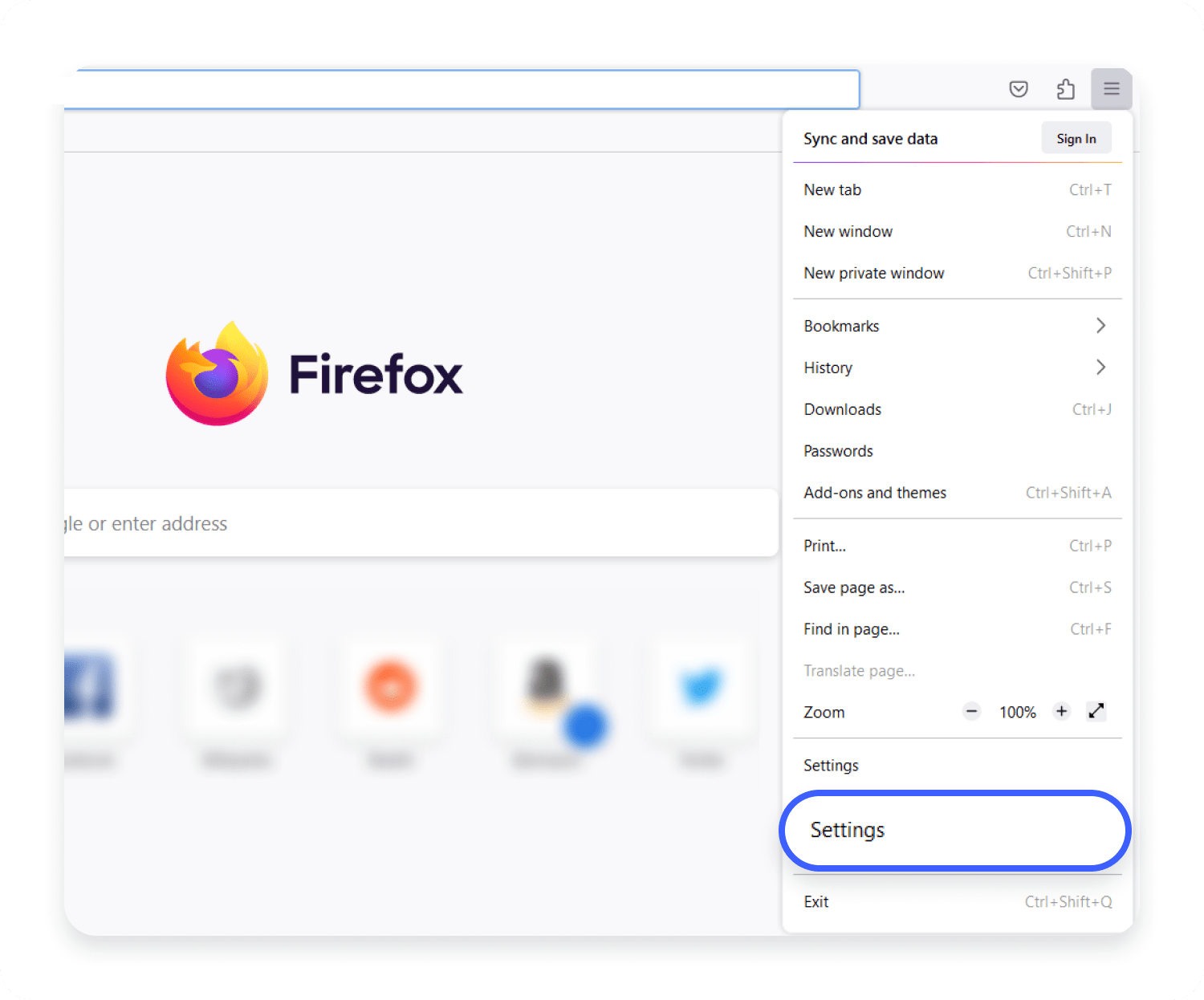Click the Sign In button
The height and width of the screenshot is (1000, 1204).
[1076, 138]
